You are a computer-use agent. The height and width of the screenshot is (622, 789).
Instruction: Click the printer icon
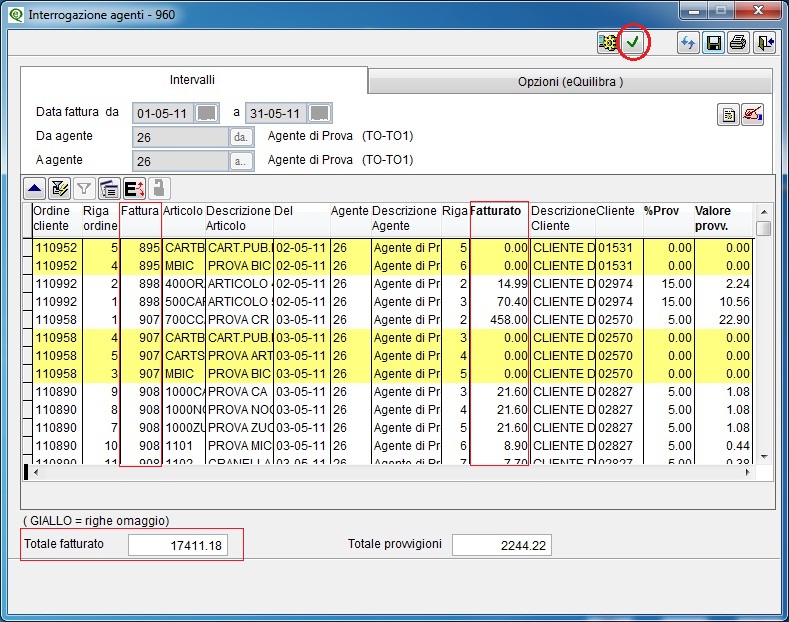click(x=738, y=43)
